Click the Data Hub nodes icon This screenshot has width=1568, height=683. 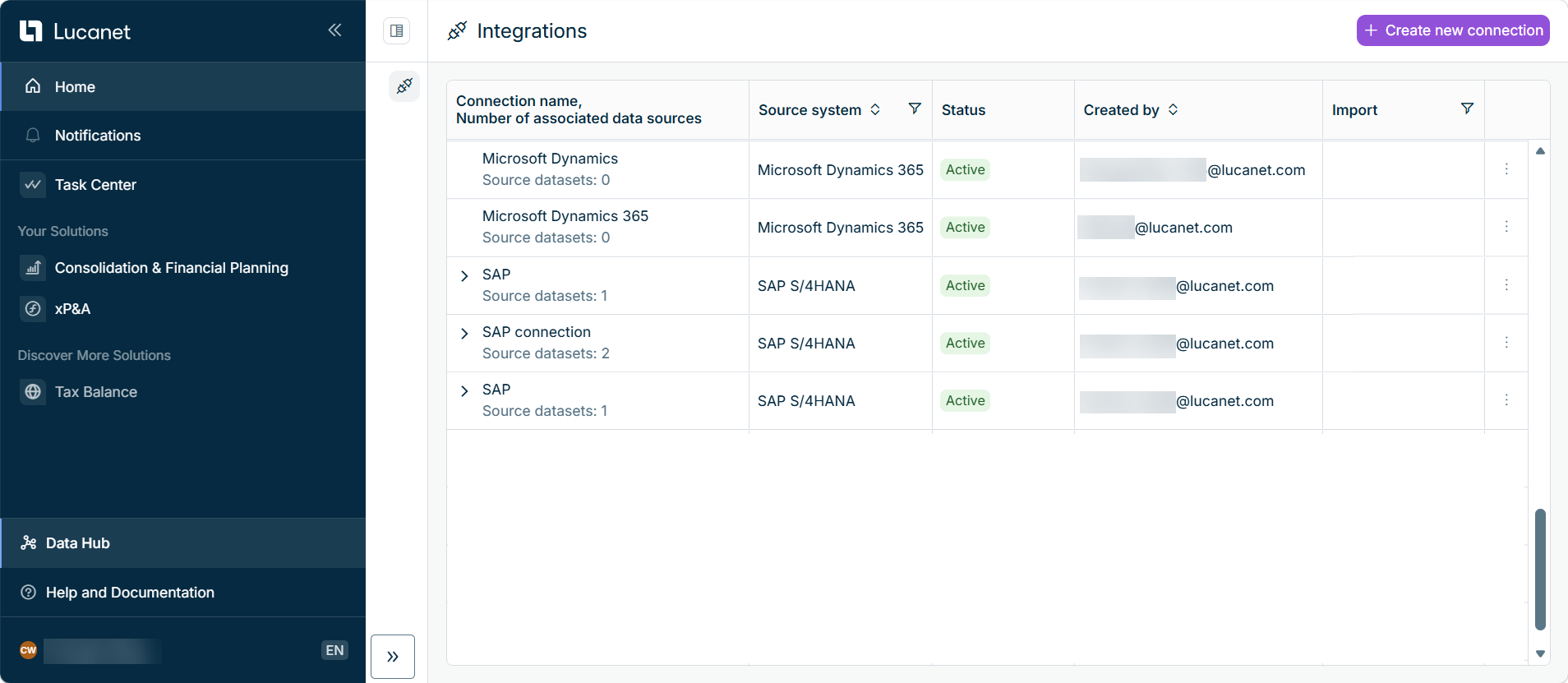point(29,542)
